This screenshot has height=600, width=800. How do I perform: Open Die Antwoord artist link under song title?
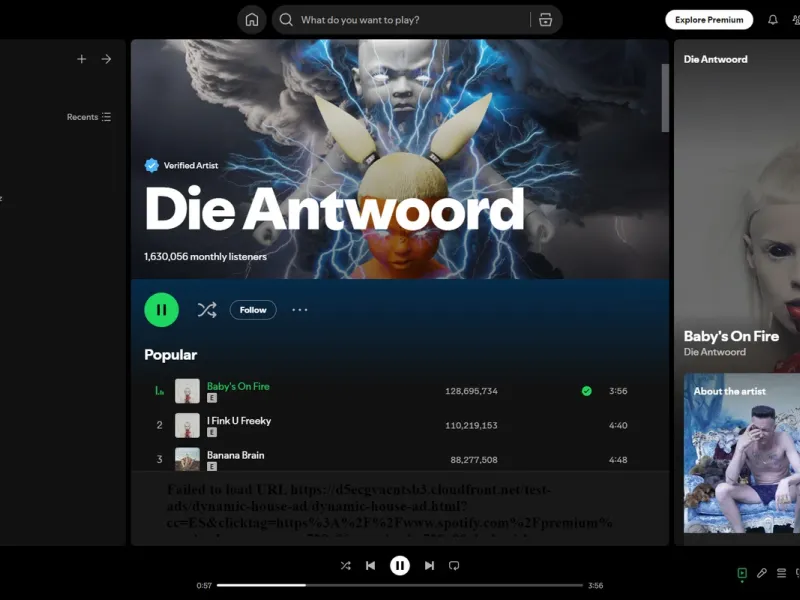[714, 352]
